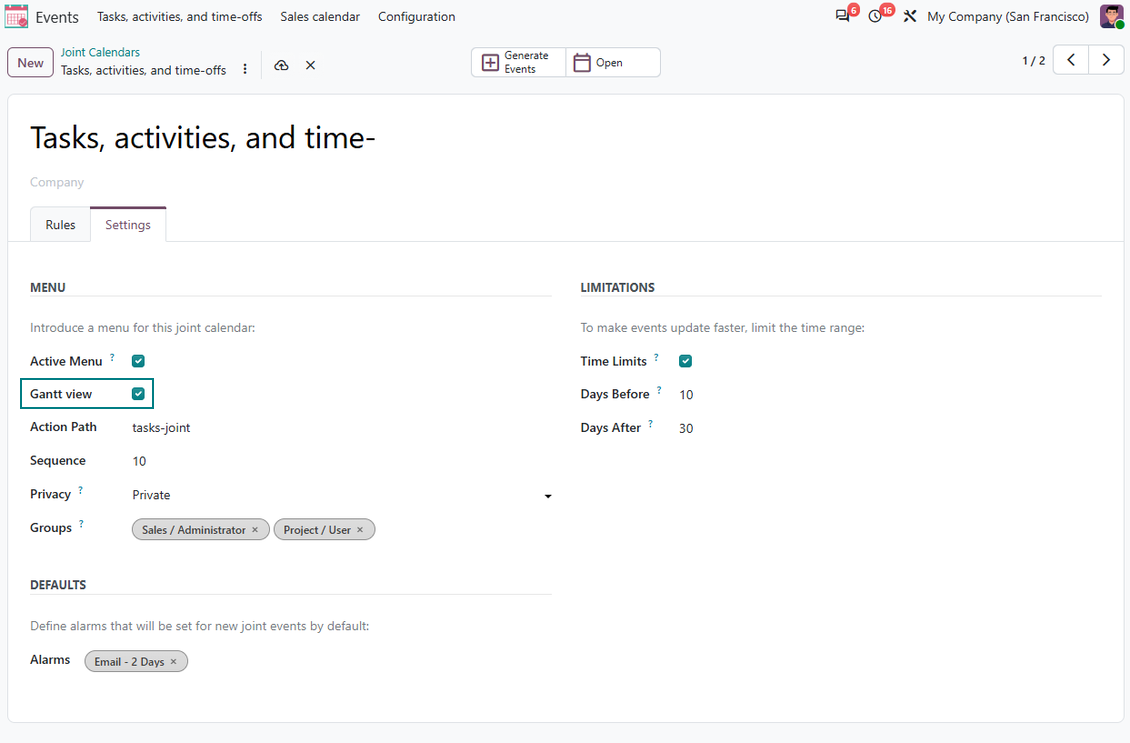Open the user avatar menu
Viewport: 1130px width, 743px height.
click(1112, 16)
